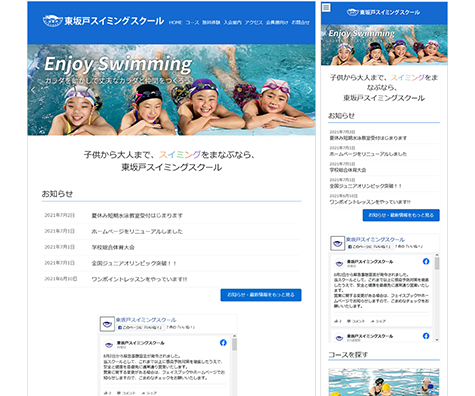The height and width of the screenshot is (396, 475).
Task: Click the page avatar in the desktop Facebook widget header
Action: (x=107, y=324)
